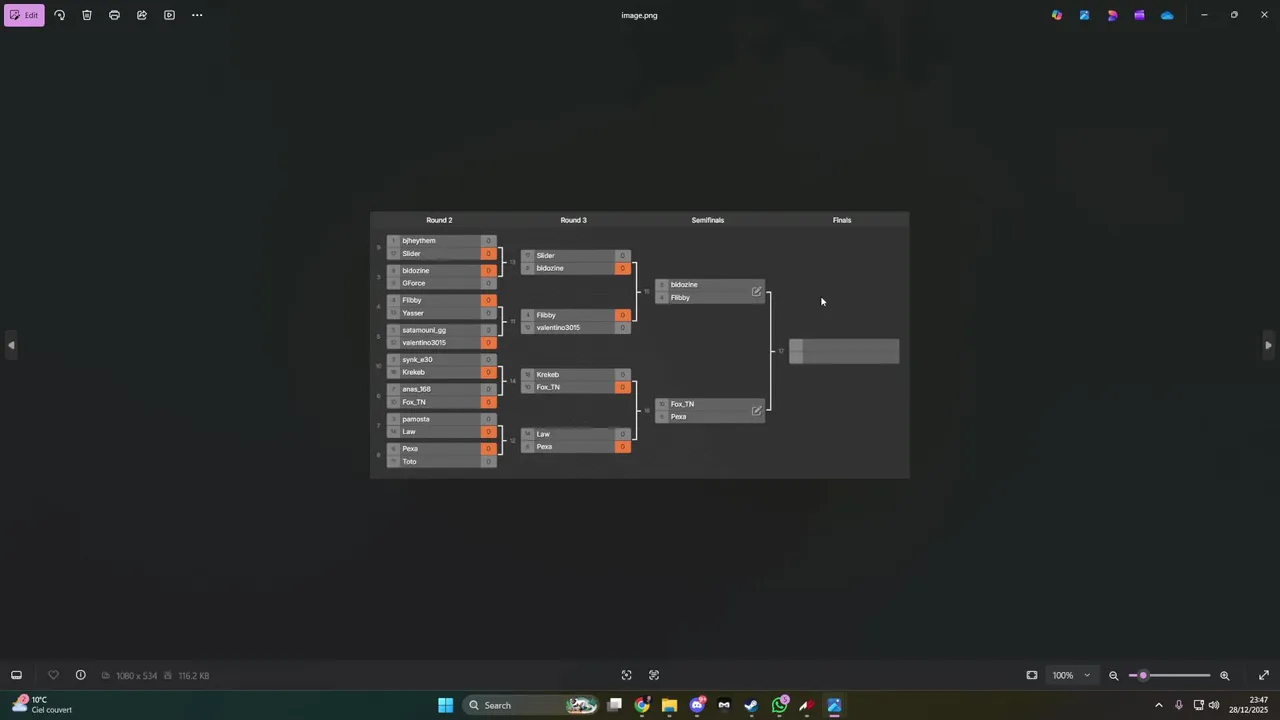Go to previous image with left arrow
Image resolution: width=1280 pixels, height=720 pixels.
[x=11, y=345]
